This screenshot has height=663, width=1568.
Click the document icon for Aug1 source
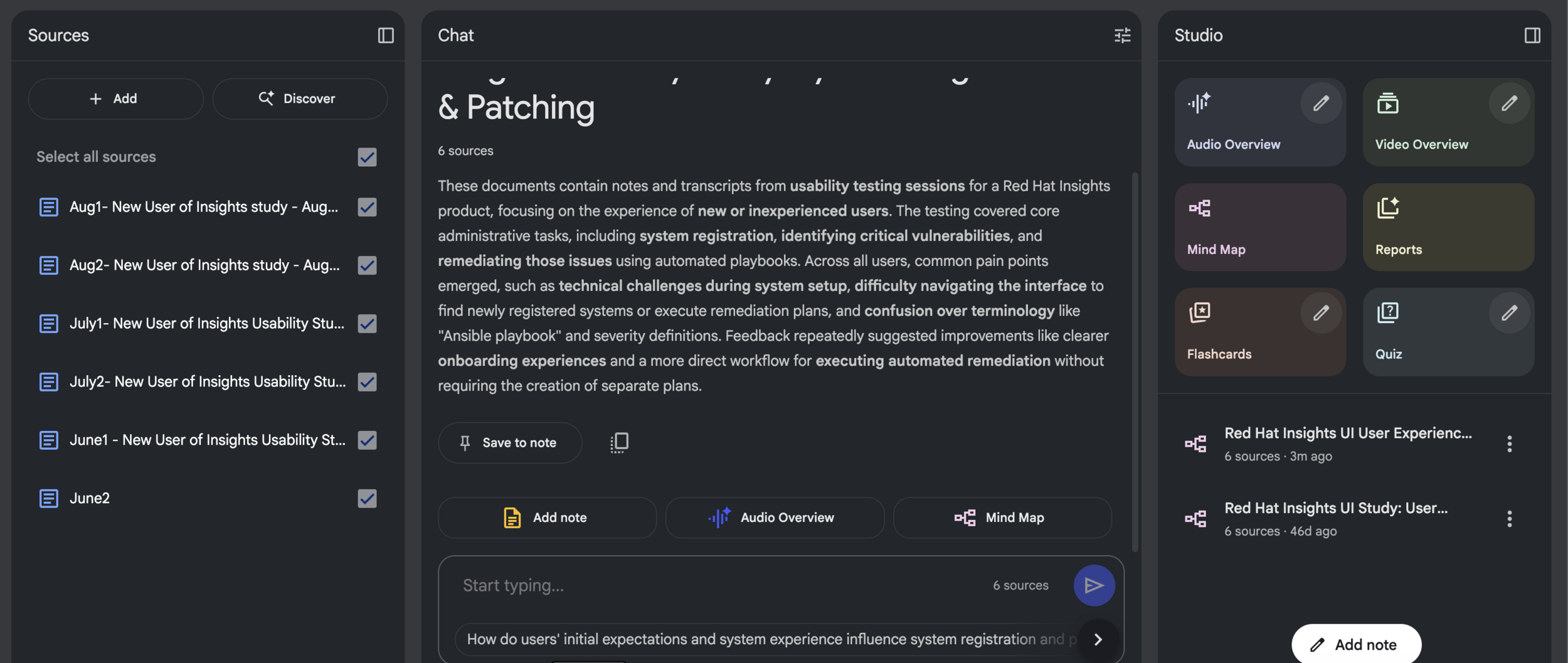pyautogui.click(x=48, y=207)
